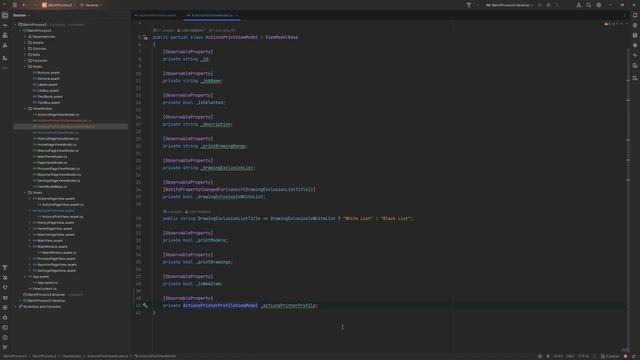This screenshot has height=360, width=640.
Task: Open the Build hammer tool window in left sidebar
Action: (x=5, y=268)
